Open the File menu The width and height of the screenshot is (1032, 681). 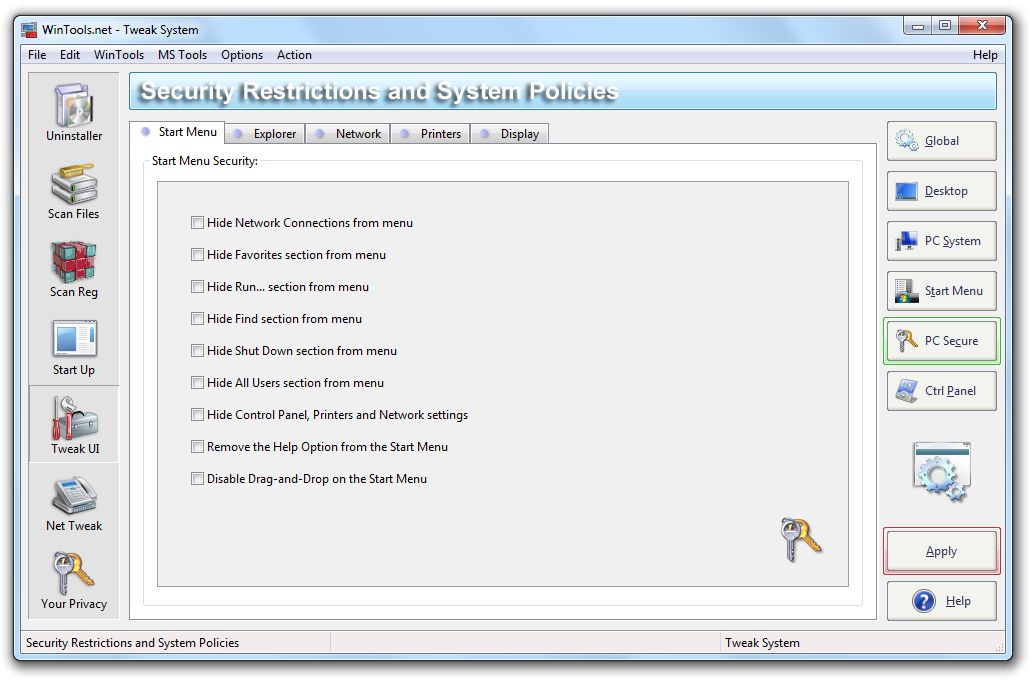pos(37,55)
